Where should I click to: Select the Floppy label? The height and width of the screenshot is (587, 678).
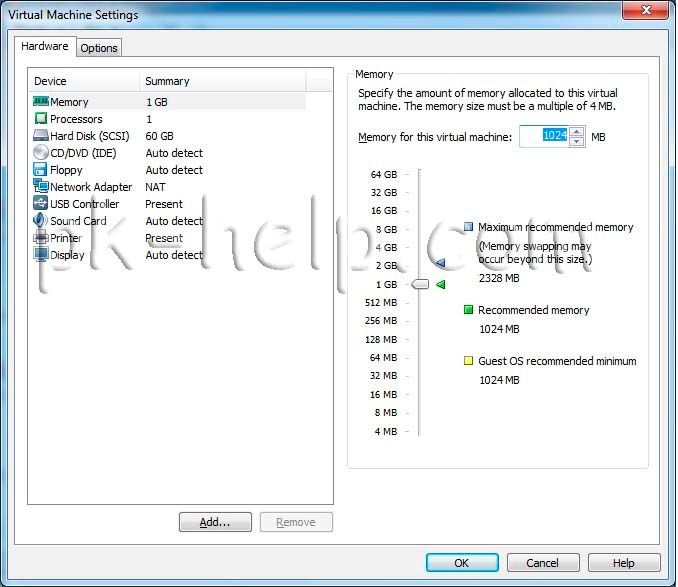tap(66, 170)
